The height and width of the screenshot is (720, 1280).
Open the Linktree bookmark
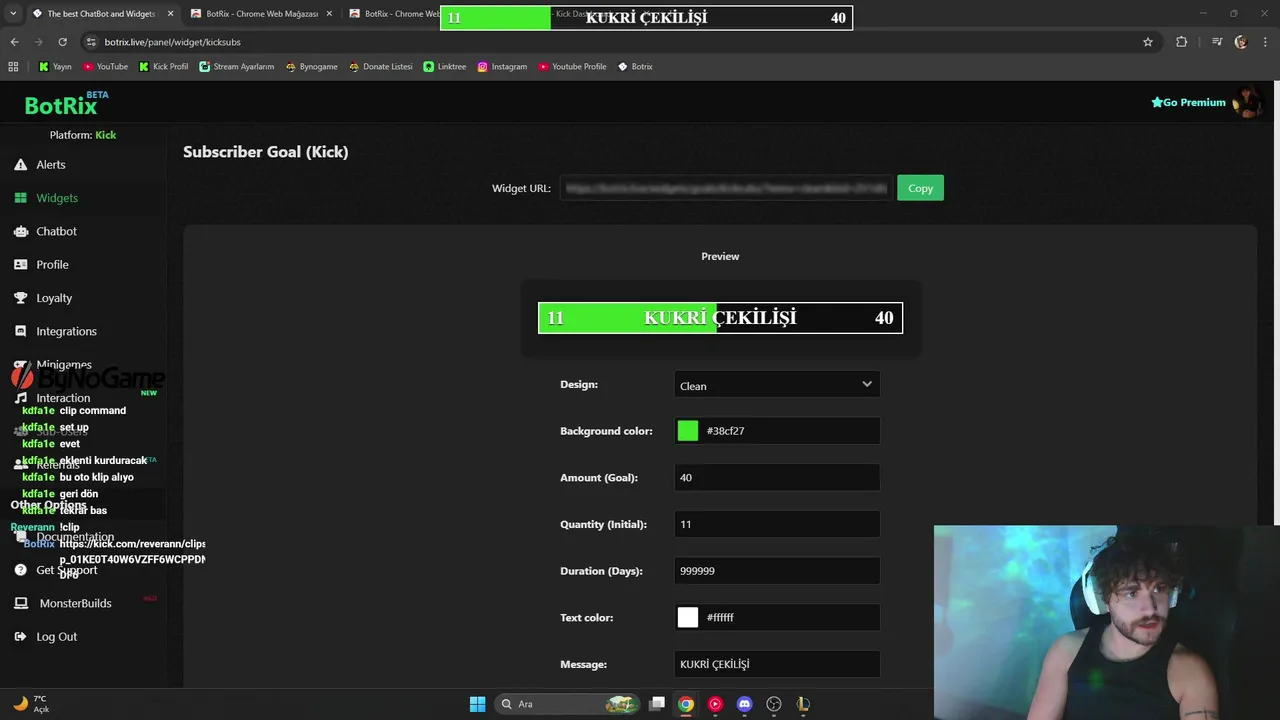[x=444, y=67]
